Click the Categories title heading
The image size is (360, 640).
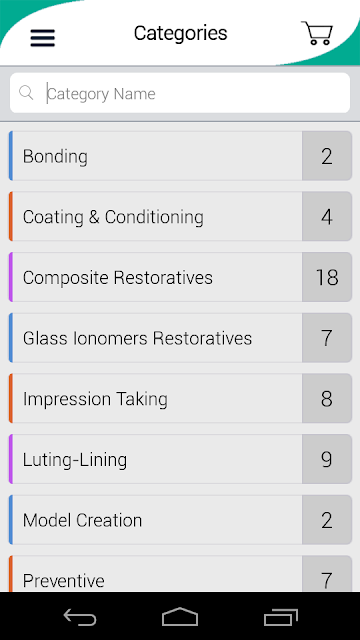click(180, 33)
